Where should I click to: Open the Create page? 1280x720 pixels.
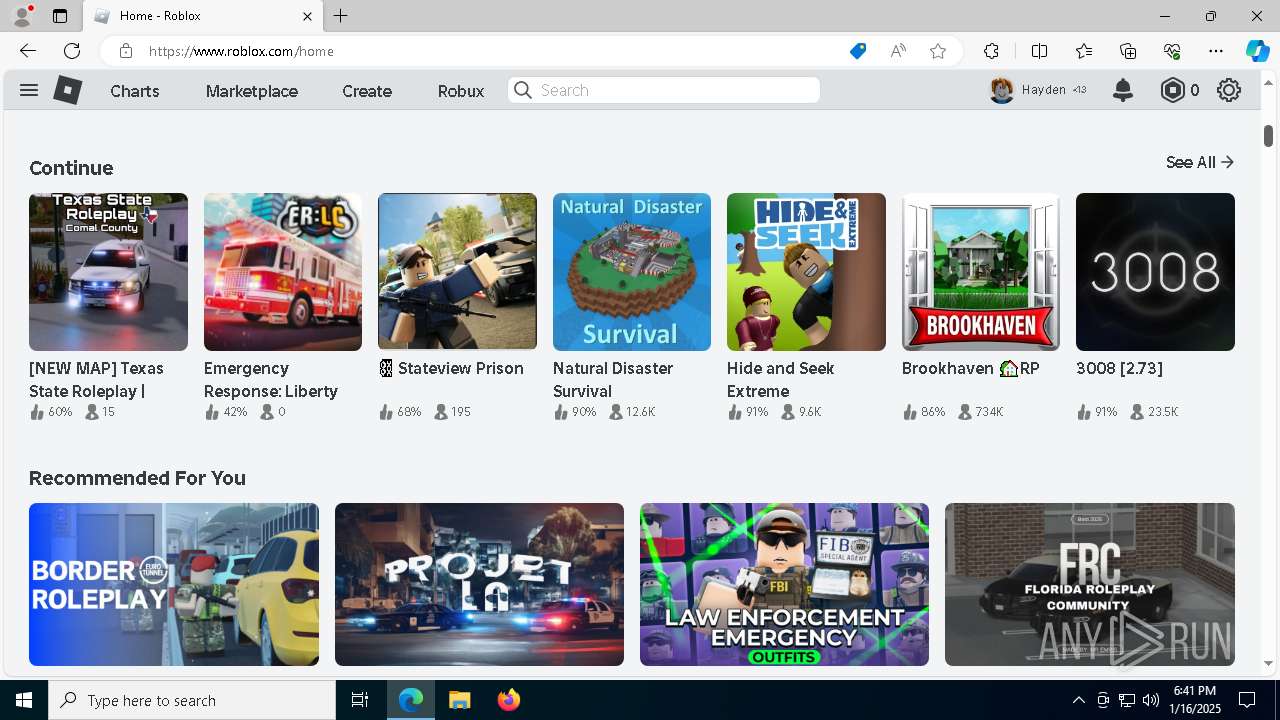click(x=367, y=91)
